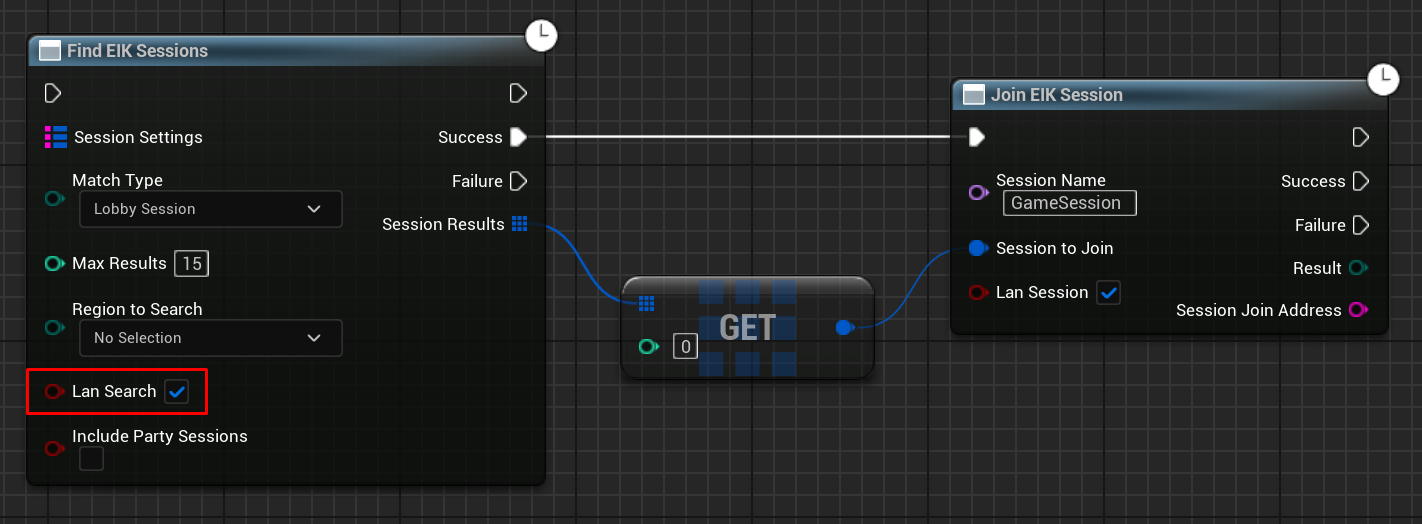Click the Session to Join input pin
The width and height of the screenshot is (1422, 524).
(x=978, y=248)
